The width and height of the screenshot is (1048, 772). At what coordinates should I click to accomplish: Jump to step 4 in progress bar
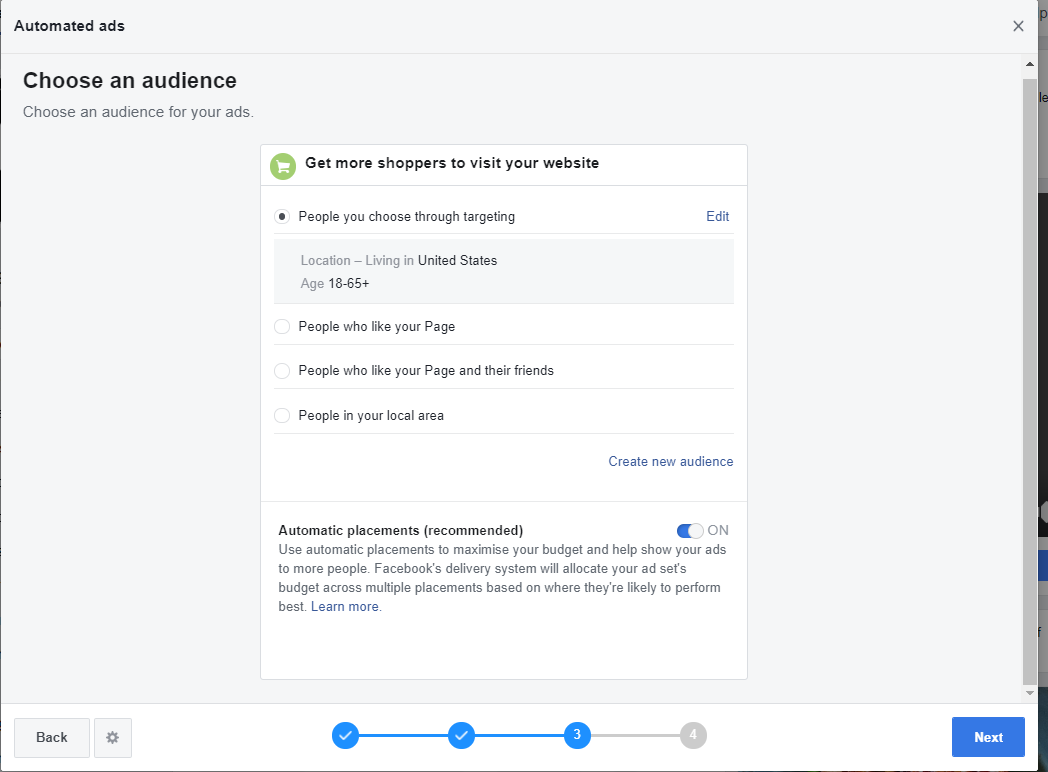coord(693,736)
